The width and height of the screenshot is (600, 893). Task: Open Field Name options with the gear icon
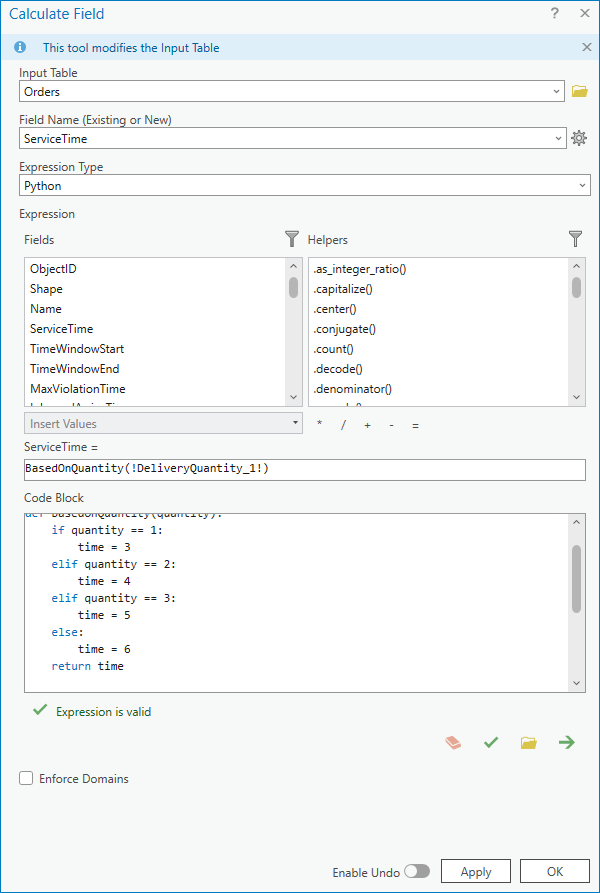(578, 138)
